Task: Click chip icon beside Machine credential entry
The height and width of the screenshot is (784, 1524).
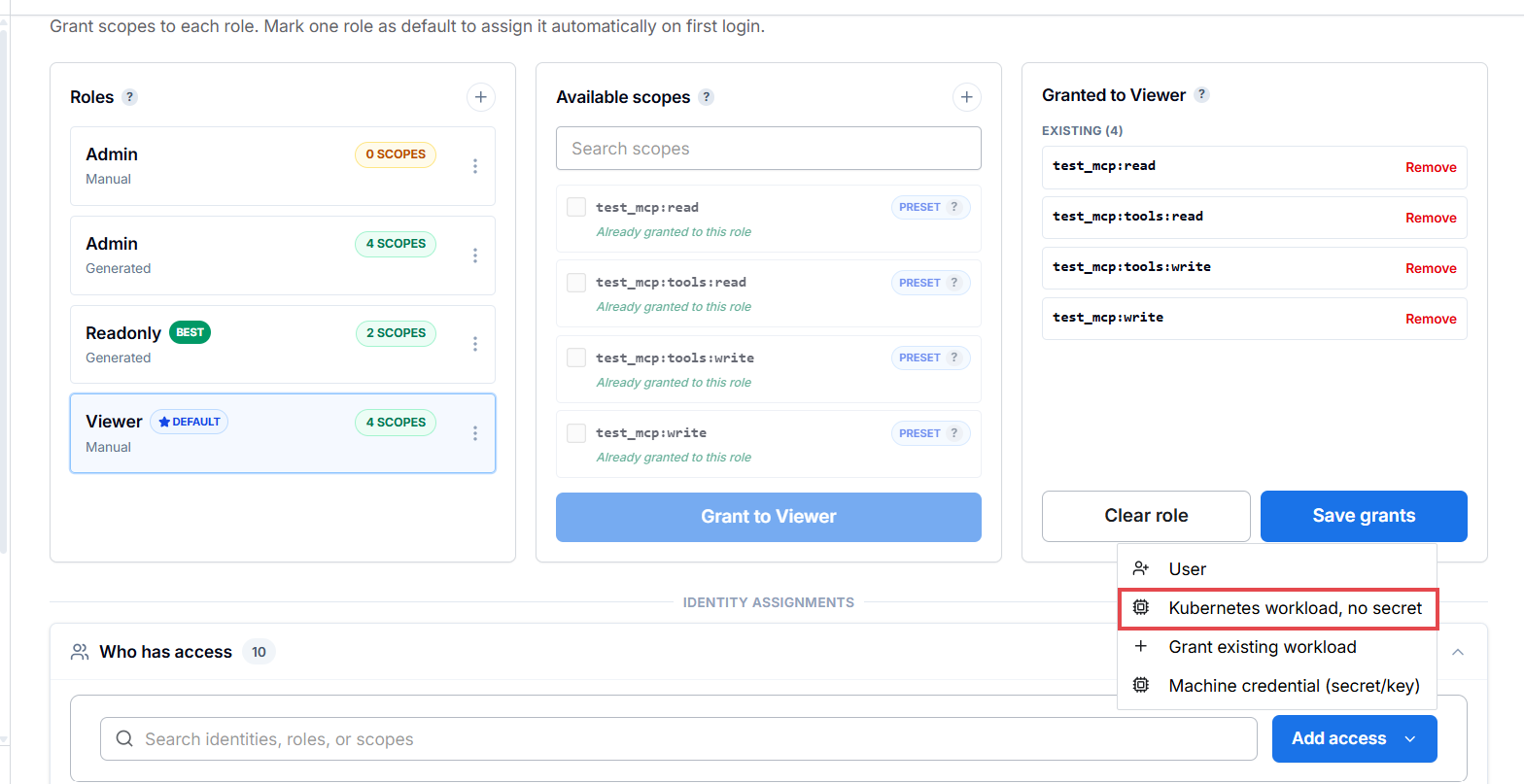Action: [1141, 686]
